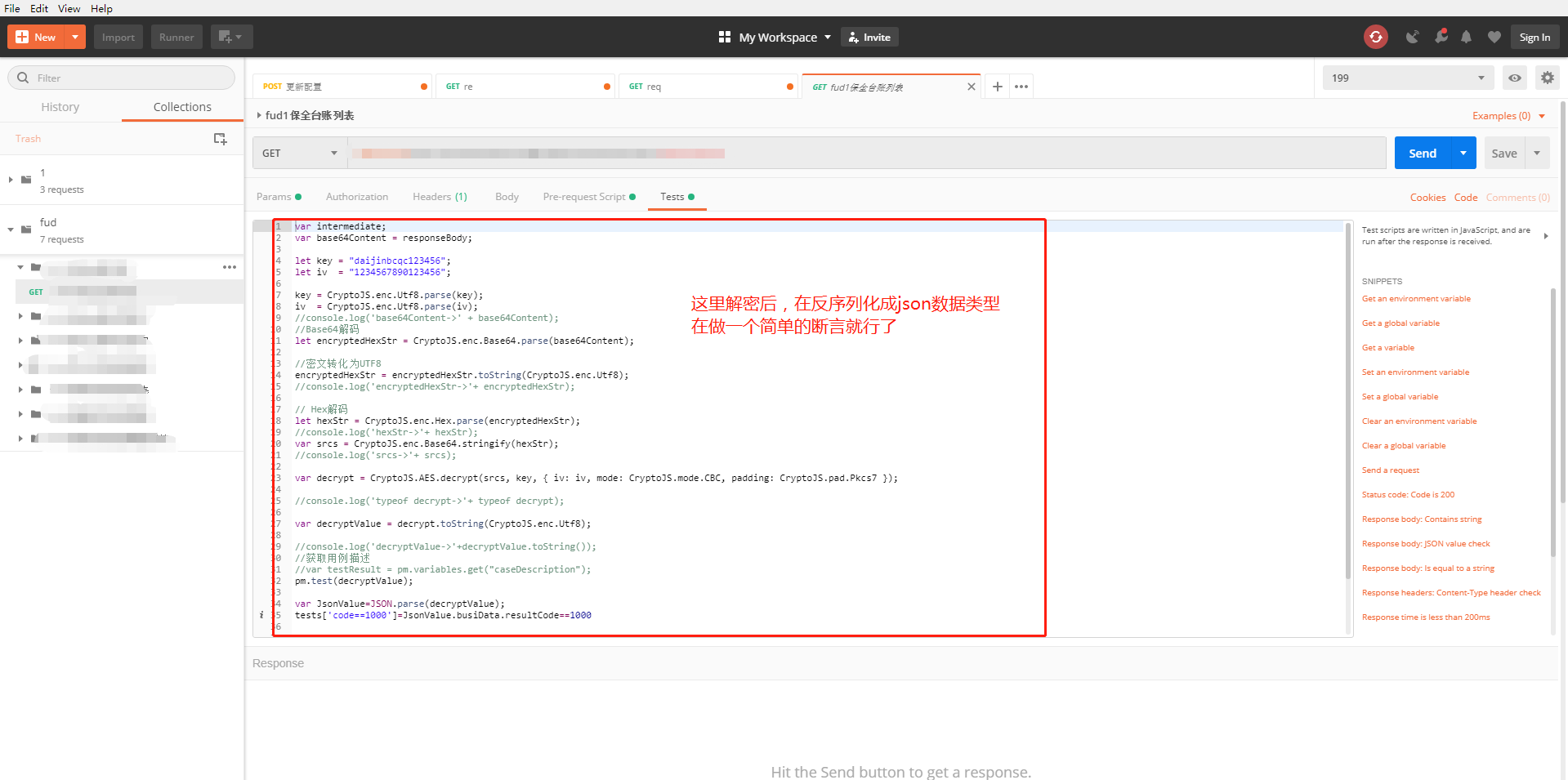Open the View menu

click(x=69, y=8)
